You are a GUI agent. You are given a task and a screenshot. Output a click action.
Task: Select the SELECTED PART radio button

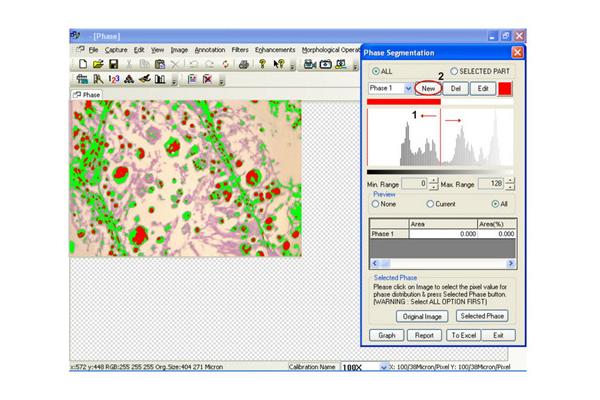[454, 71]
